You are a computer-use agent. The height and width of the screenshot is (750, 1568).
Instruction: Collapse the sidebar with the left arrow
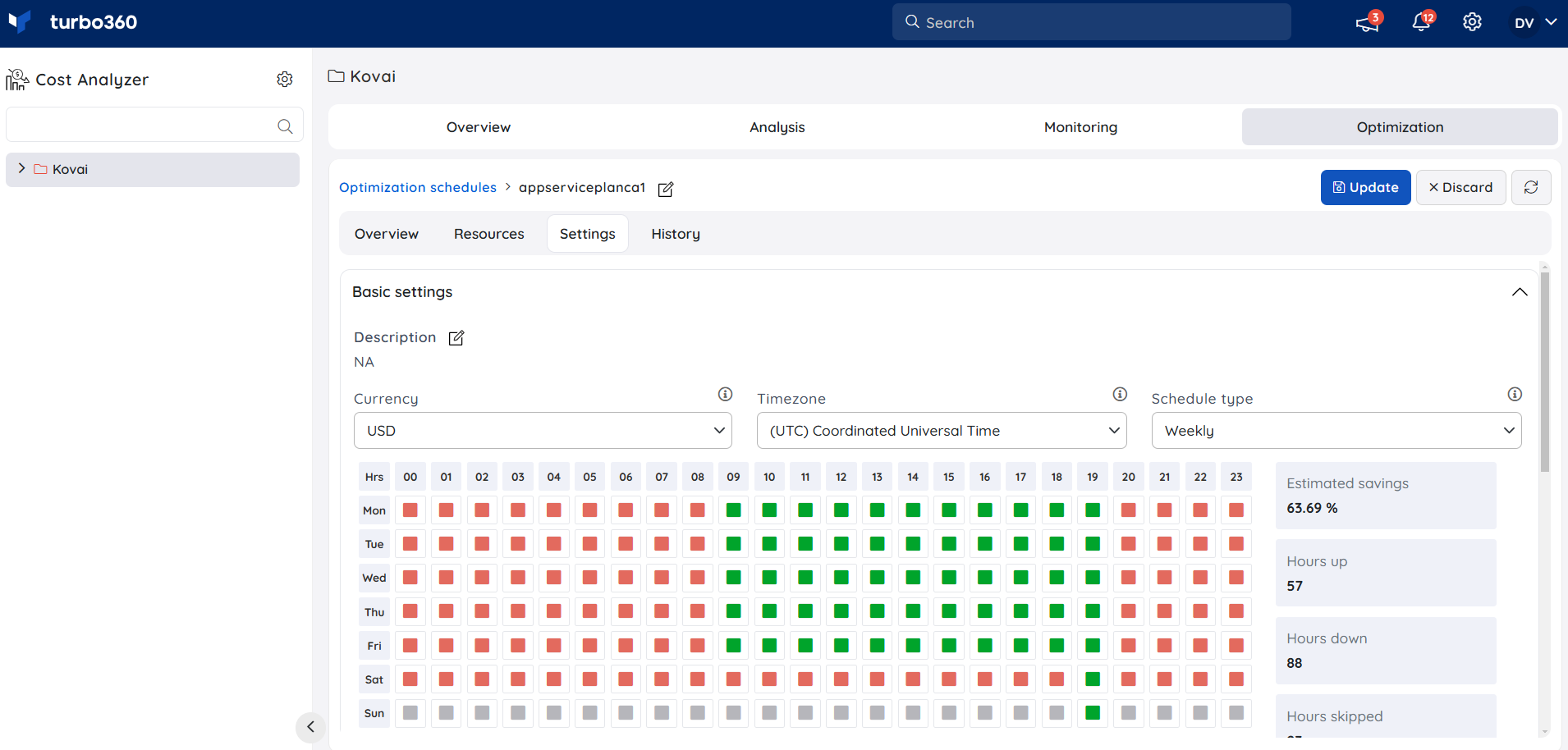click(310, 727)
